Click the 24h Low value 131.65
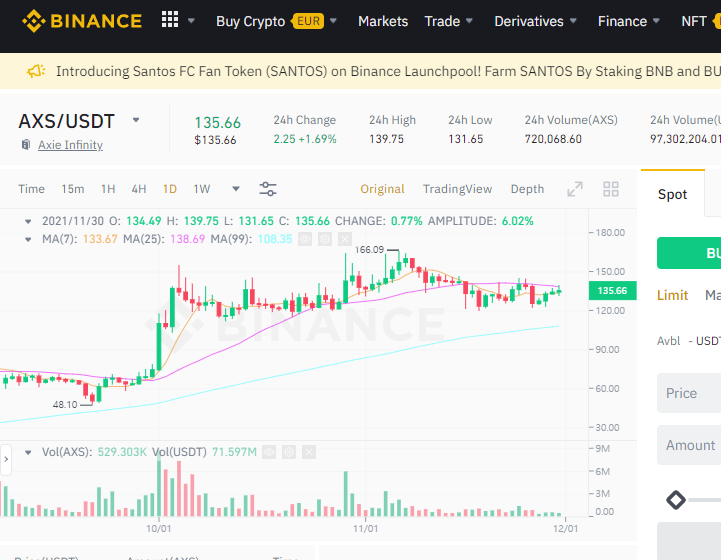Screen dimensions: 721x560 point(465,139)
